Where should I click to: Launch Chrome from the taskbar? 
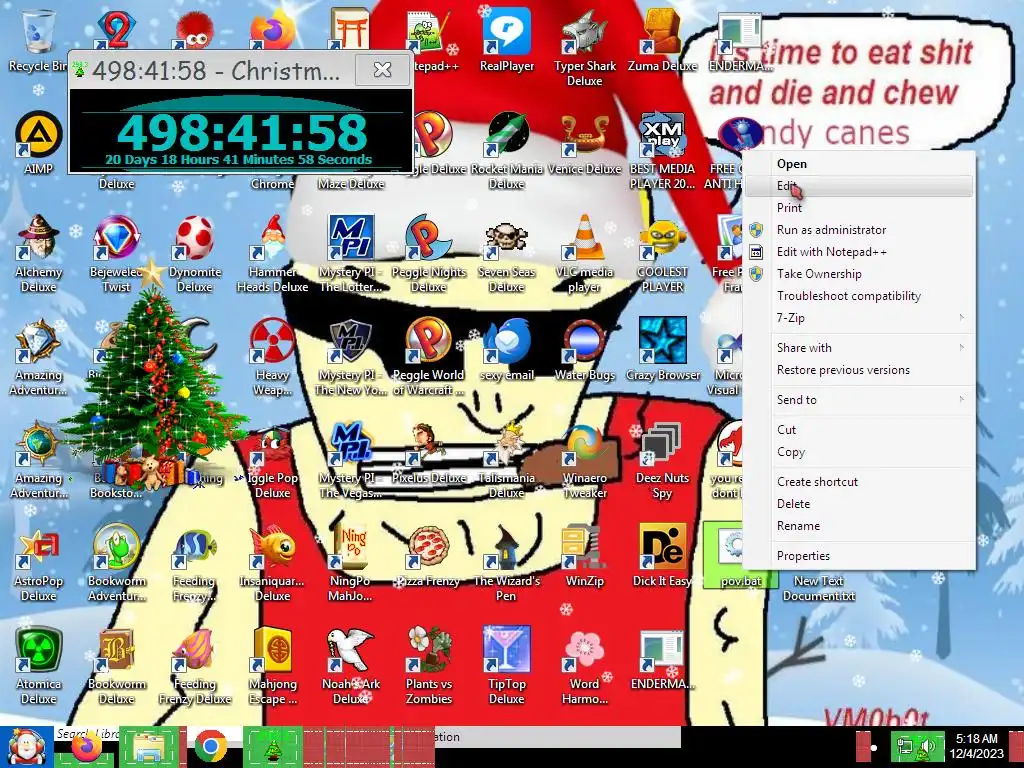point(210,747)
